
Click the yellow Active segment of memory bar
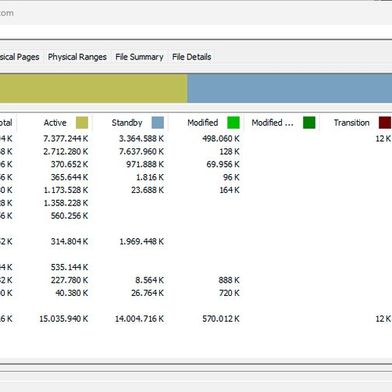tap(93, 88)
